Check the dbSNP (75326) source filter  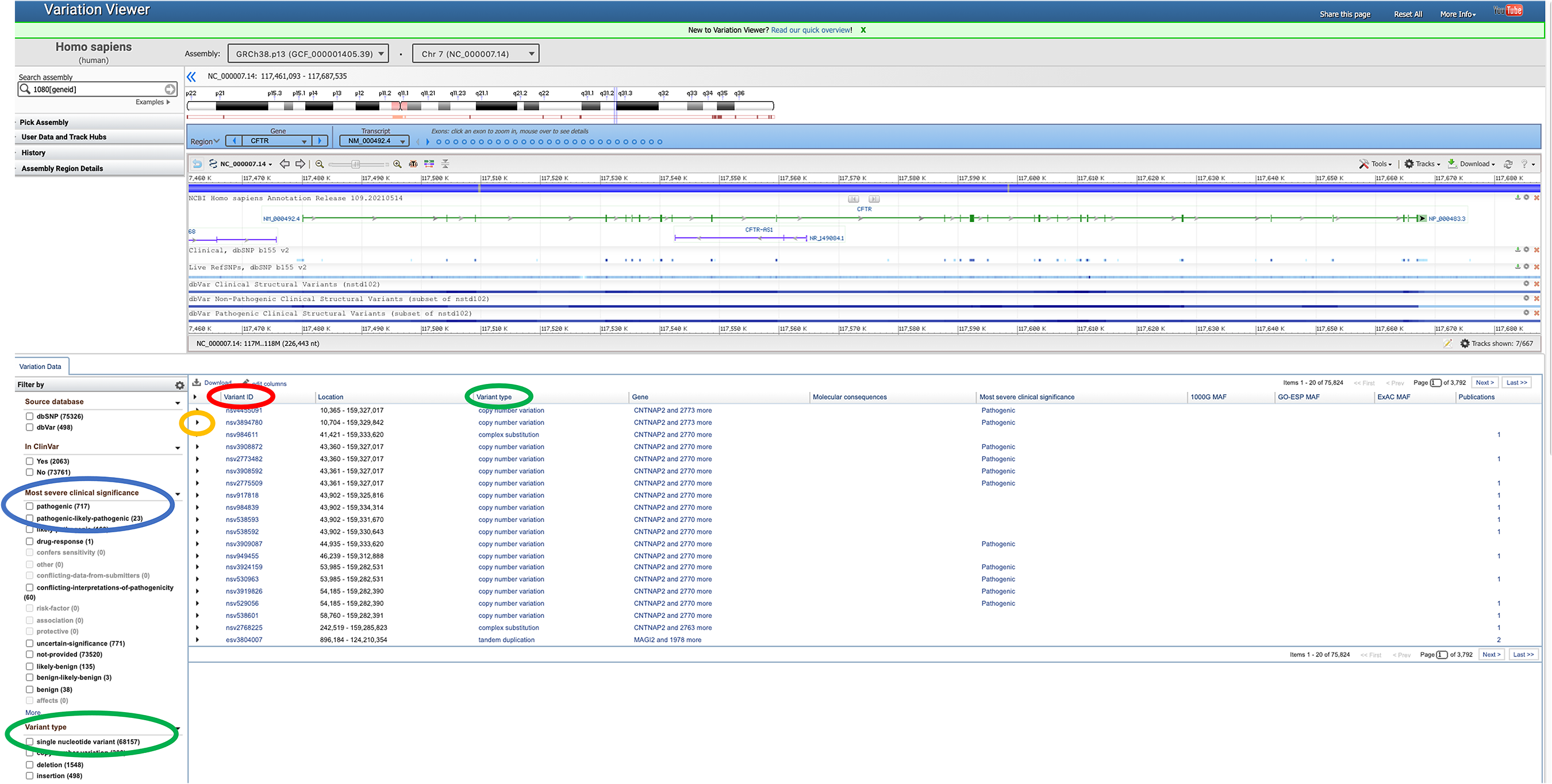(29, 416)
